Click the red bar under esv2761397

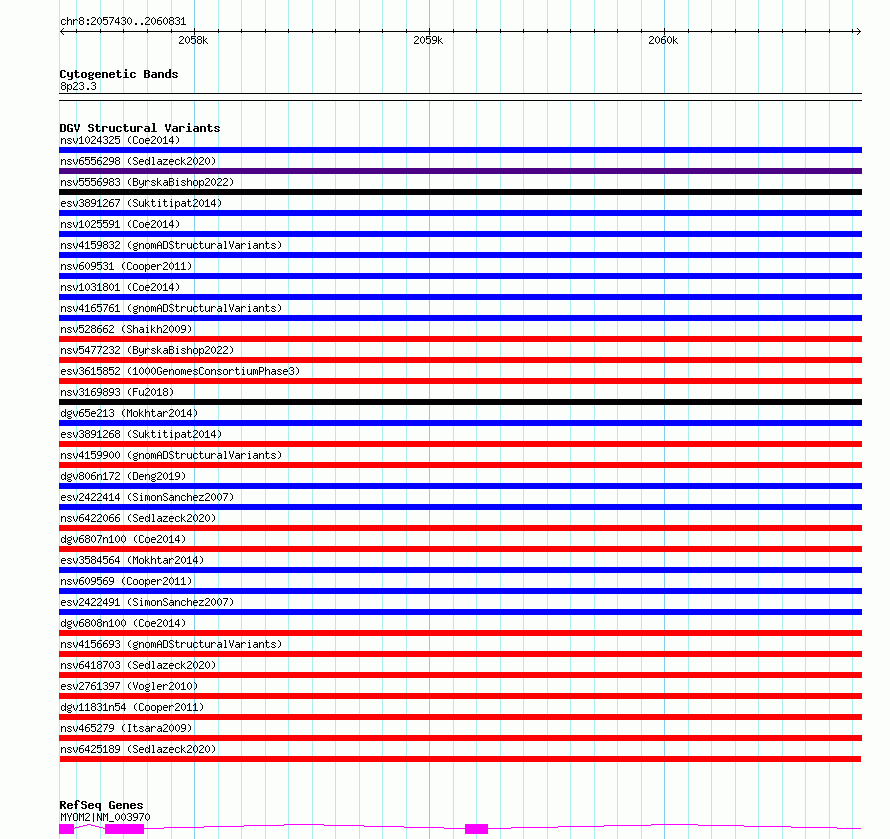point(460,696)
